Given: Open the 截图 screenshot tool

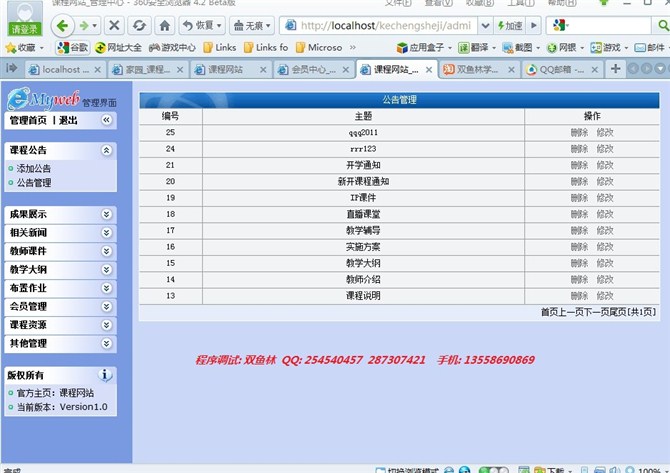Looking at the screenshot, I should coord(521,47).
